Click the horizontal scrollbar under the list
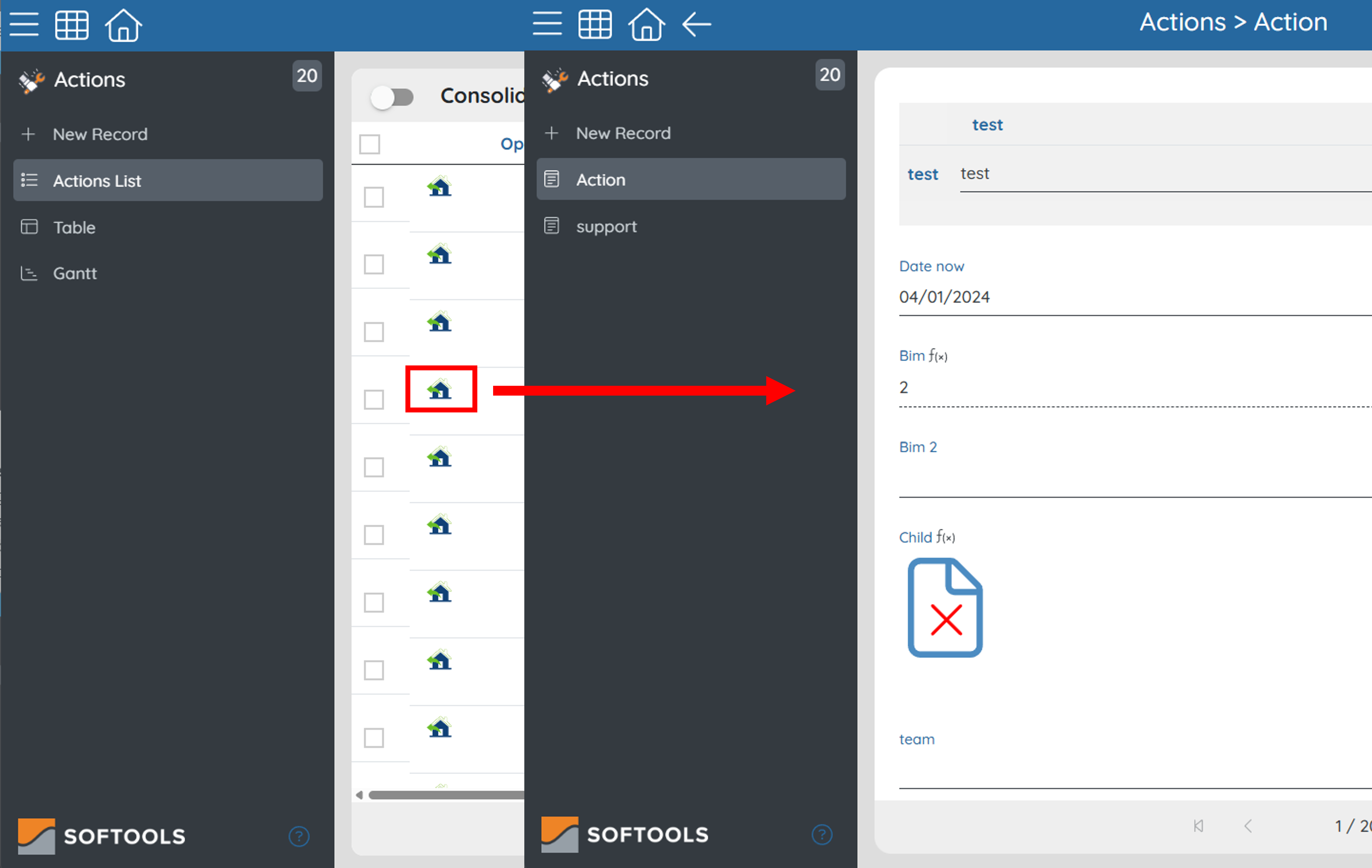Image resolution: width=1372 pixels, height=868 pixels. pyautogui.click(x=446, y=794)
